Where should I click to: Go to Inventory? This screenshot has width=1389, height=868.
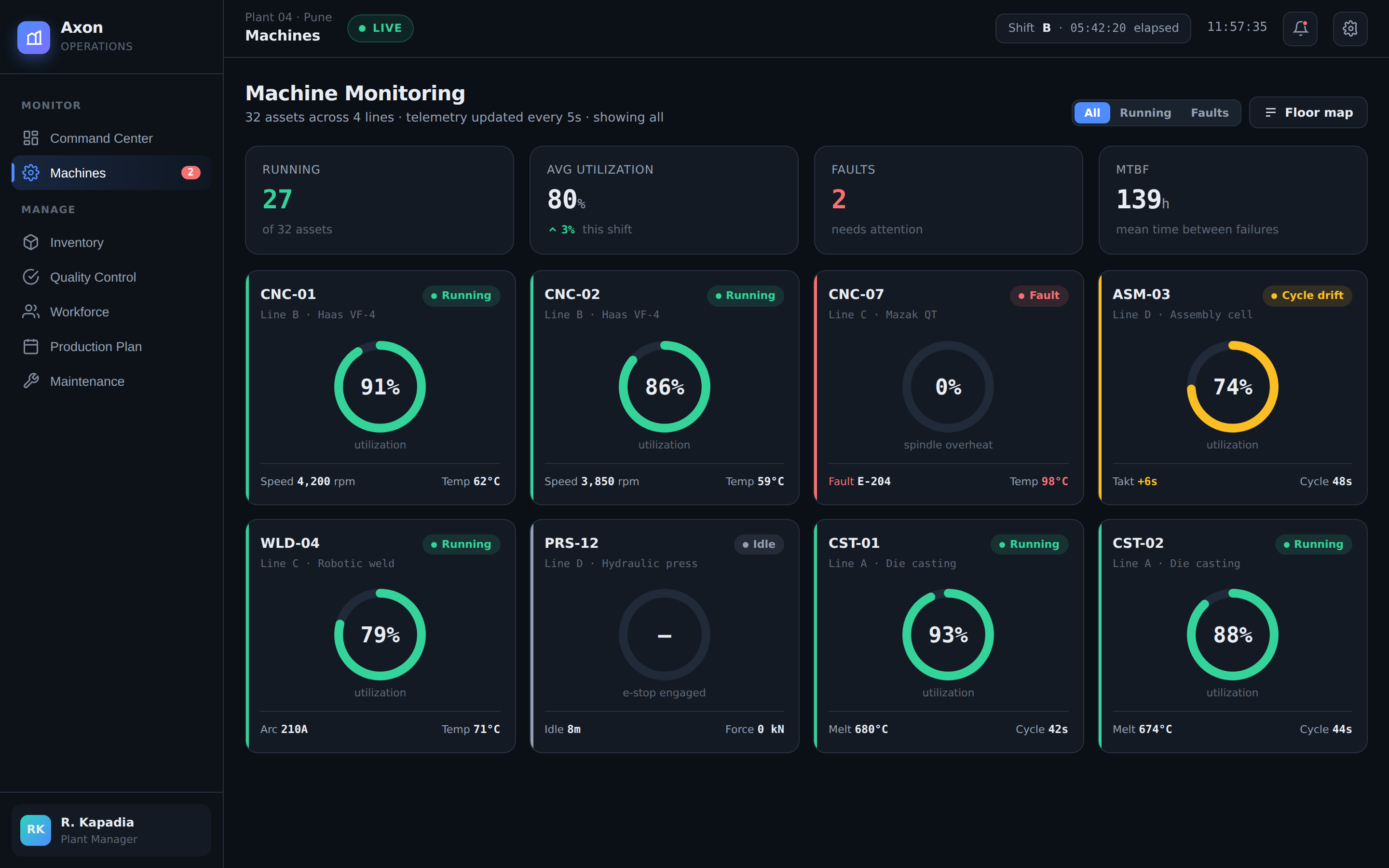coord(111,242)
